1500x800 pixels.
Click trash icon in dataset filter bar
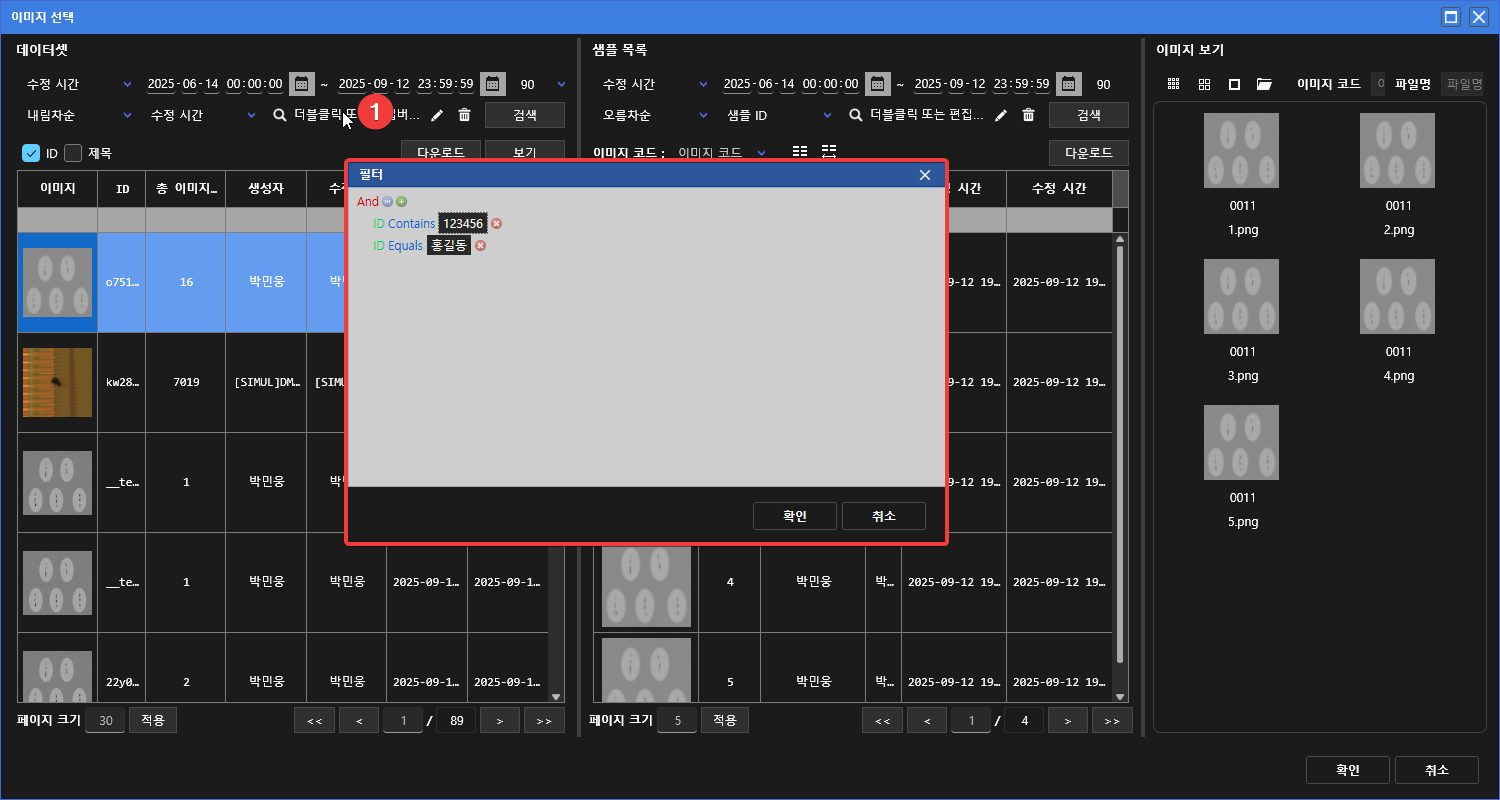(x=464, y=116)
